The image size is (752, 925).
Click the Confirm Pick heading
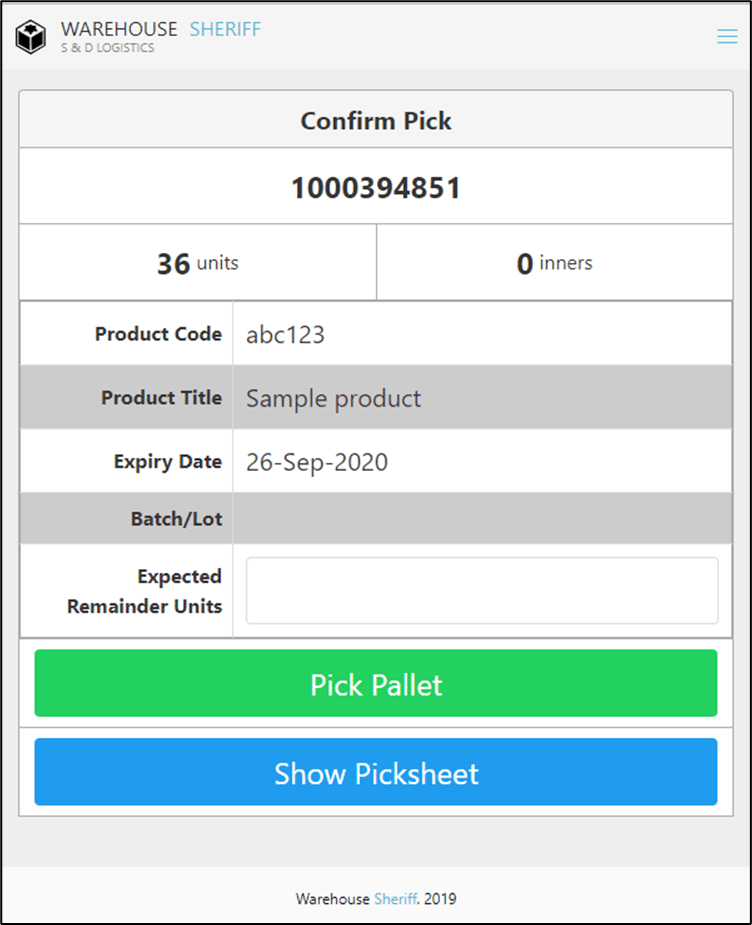(376, 121)
